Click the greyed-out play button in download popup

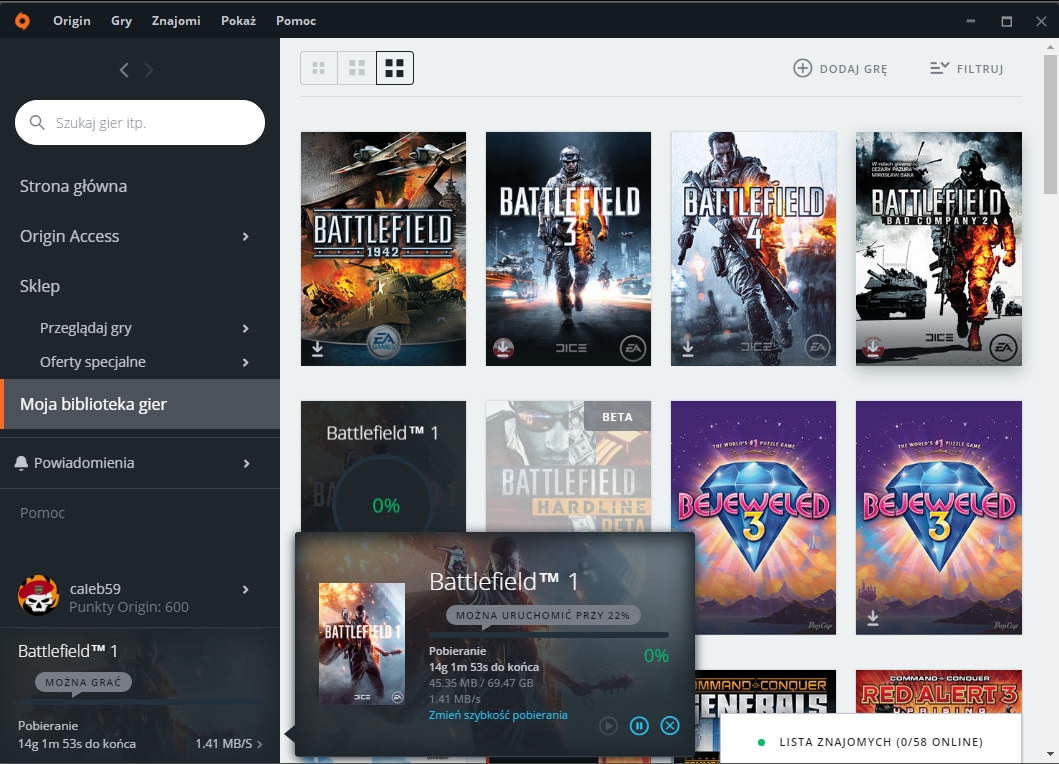(x=608, y=725)
